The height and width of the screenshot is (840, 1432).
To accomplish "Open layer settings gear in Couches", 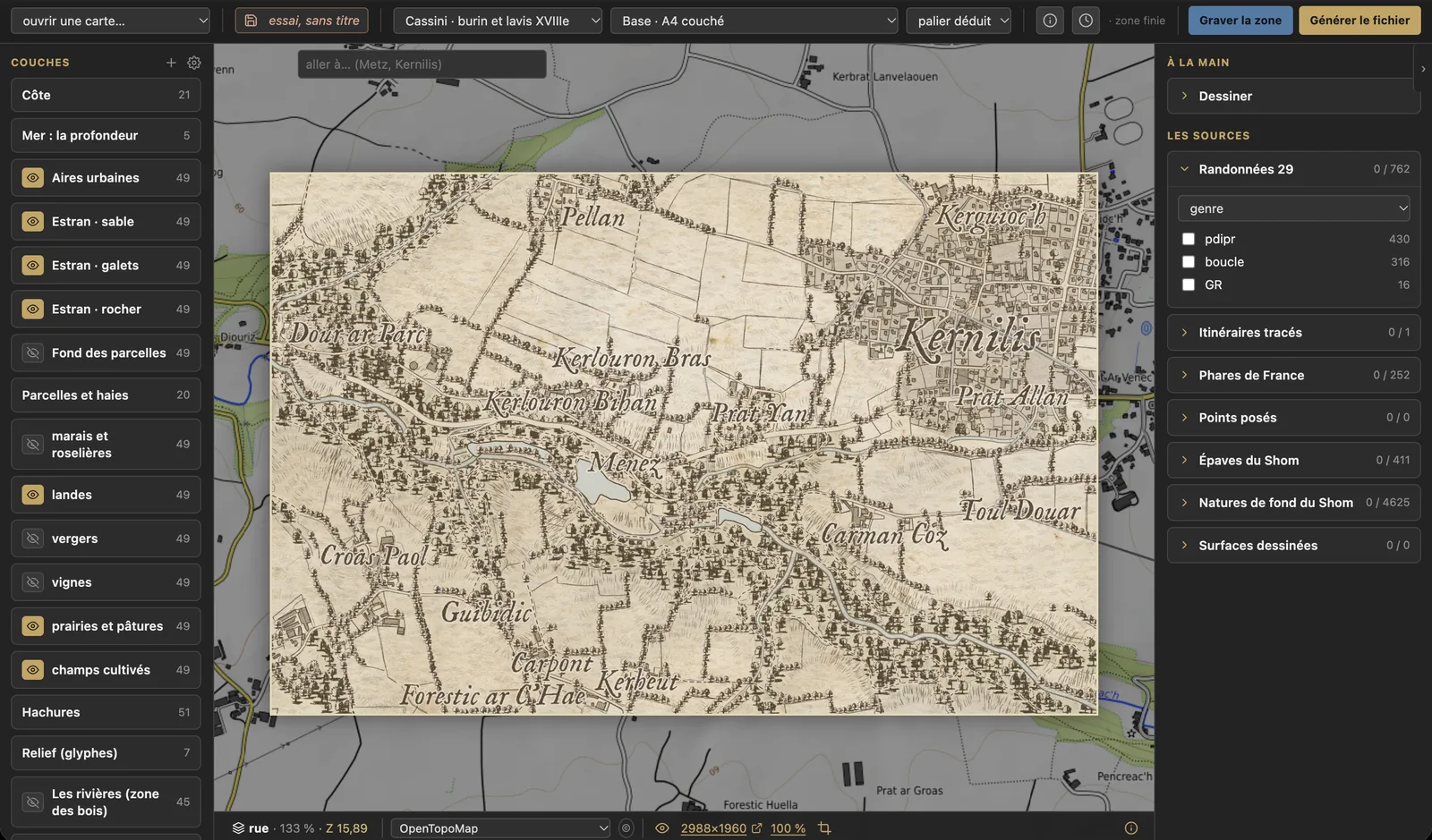I will [x=194, y=63].
